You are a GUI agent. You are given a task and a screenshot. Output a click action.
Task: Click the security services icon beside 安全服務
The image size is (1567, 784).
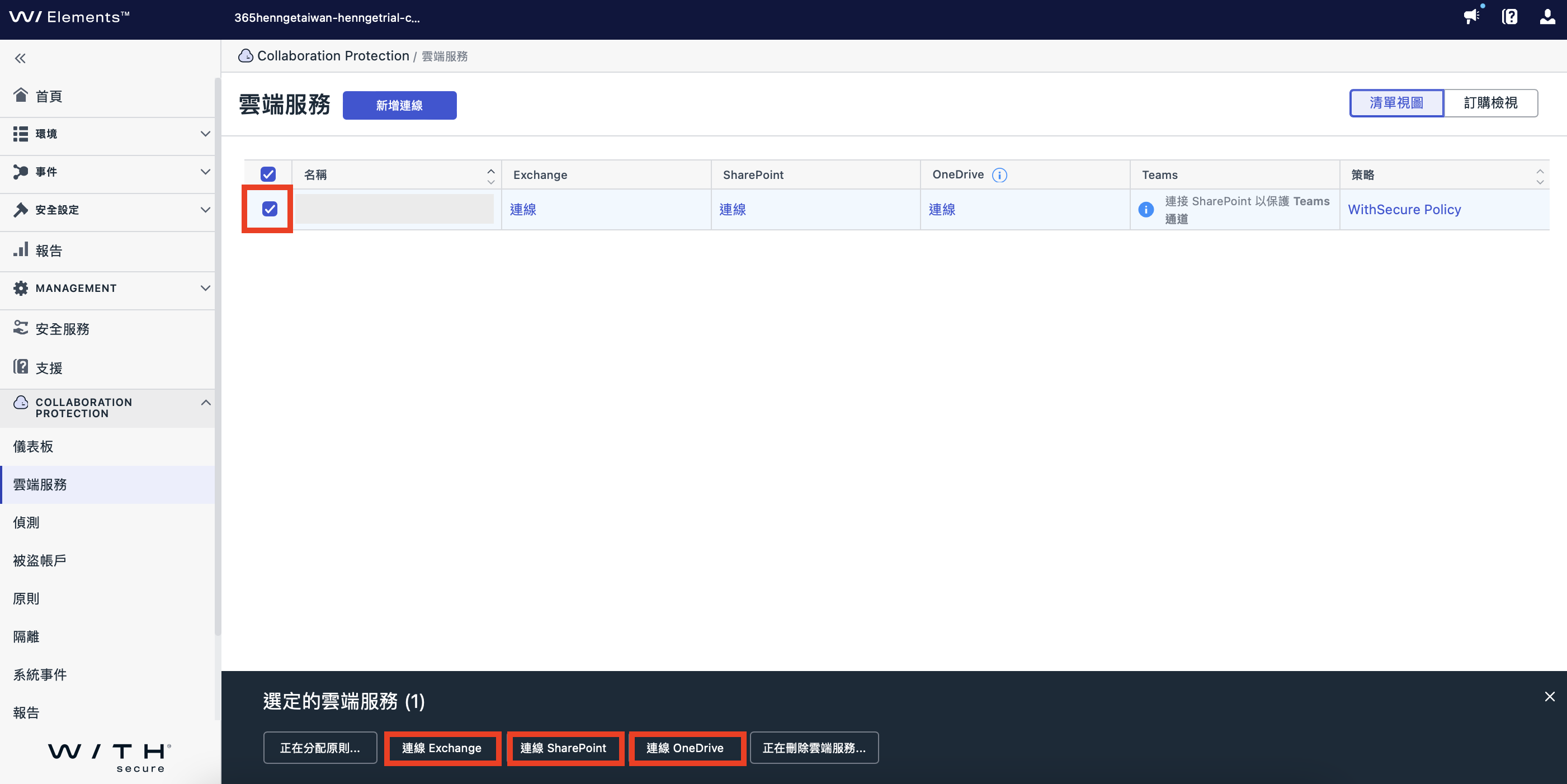[x=21, y=328]
